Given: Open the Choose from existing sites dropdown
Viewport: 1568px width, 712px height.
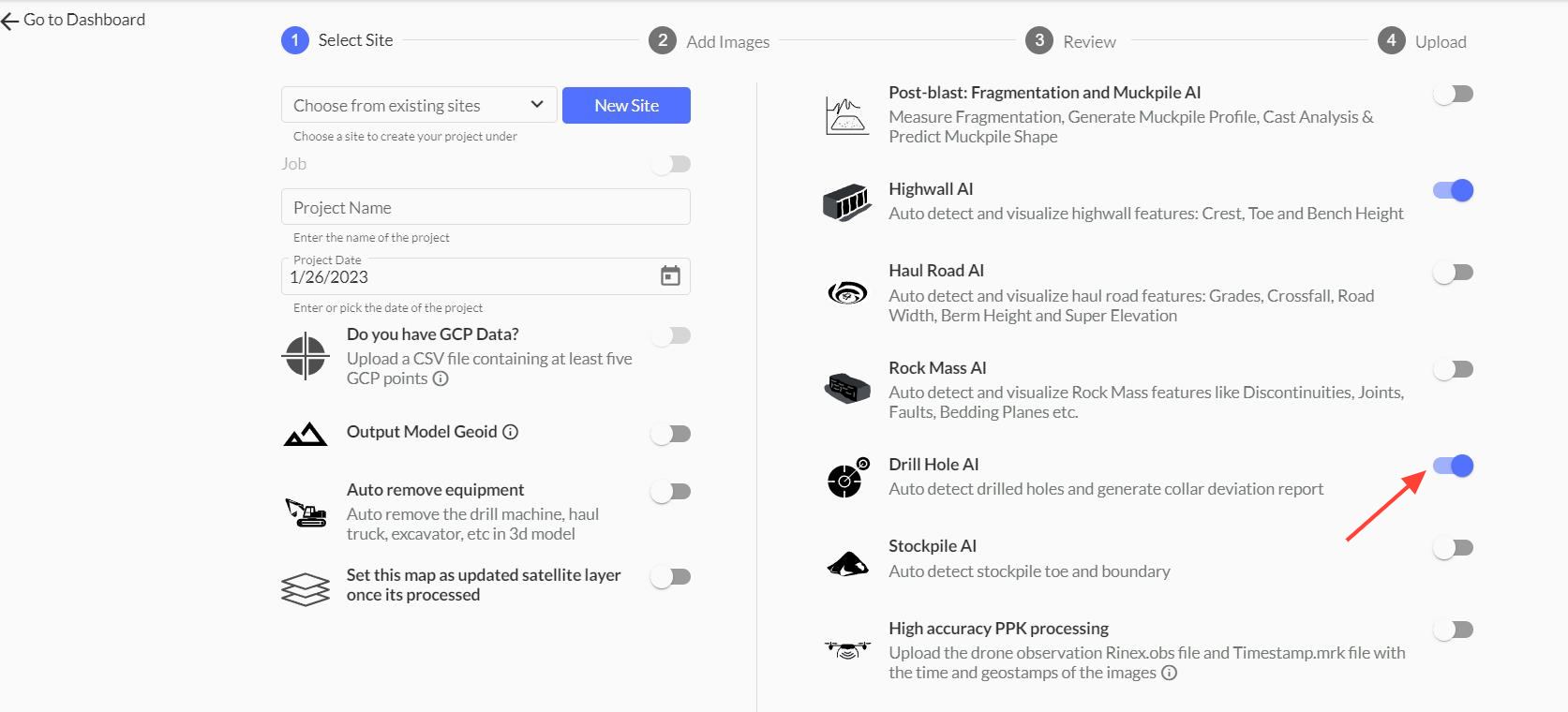Looking at the screenshot, I should coord(419,105).
